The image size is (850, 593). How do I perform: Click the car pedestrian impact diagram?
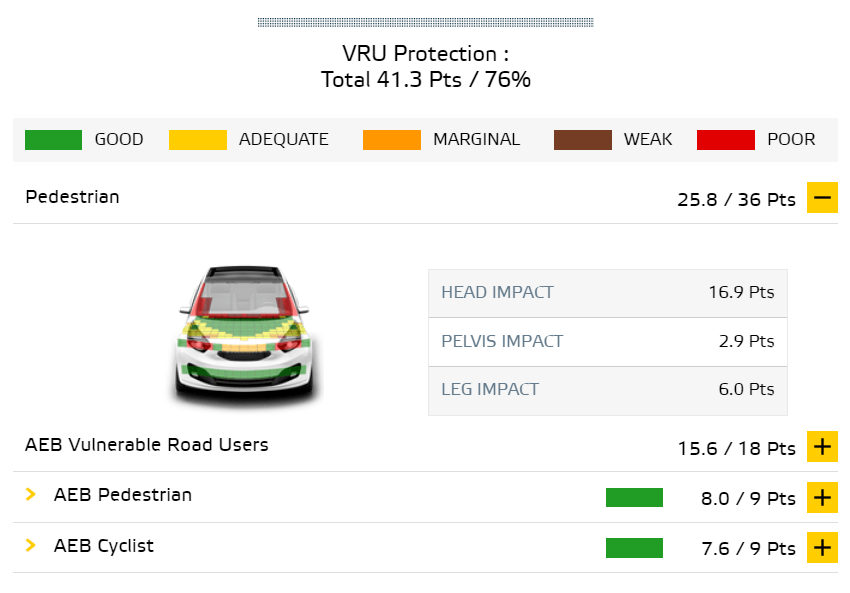[244, 335]
